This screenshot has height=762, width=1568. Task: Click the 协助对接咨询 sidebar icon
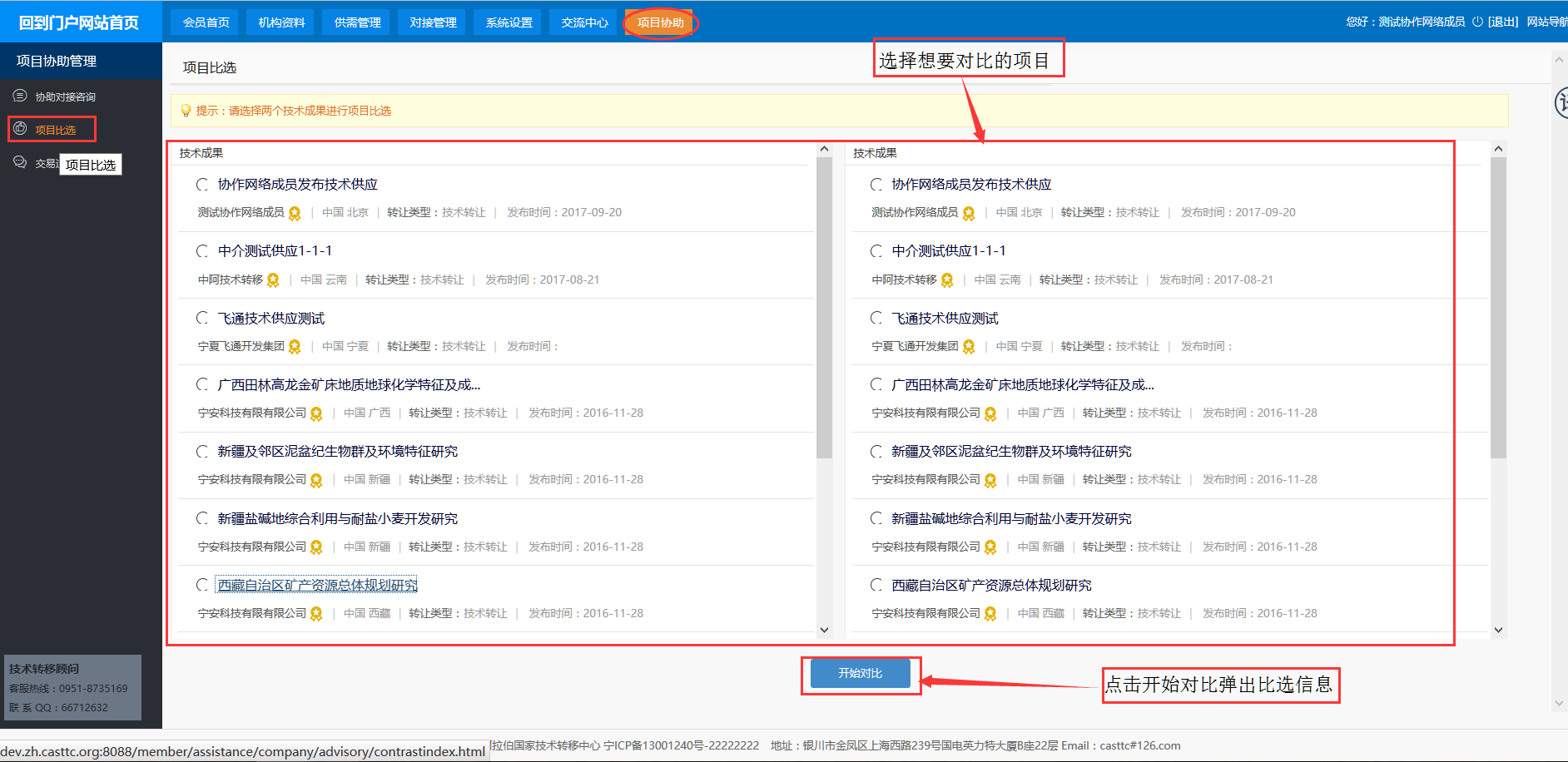click(x=20, y=96)
